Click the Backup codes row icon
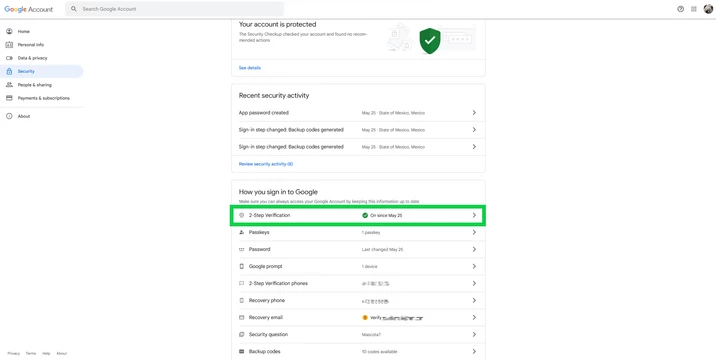 point(242,352)
